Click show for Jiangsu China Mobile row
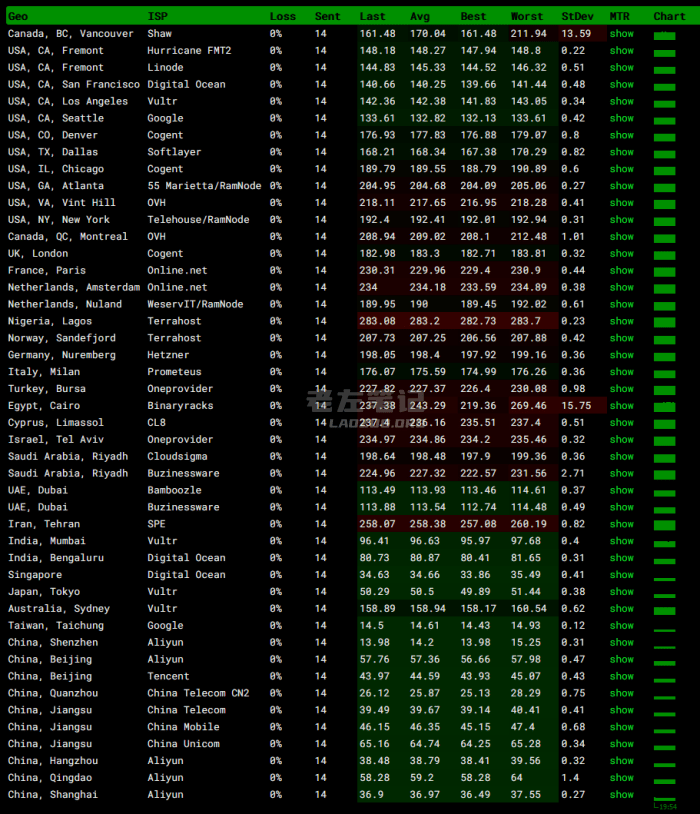This screenshot has height=814, width=700. 622,727
